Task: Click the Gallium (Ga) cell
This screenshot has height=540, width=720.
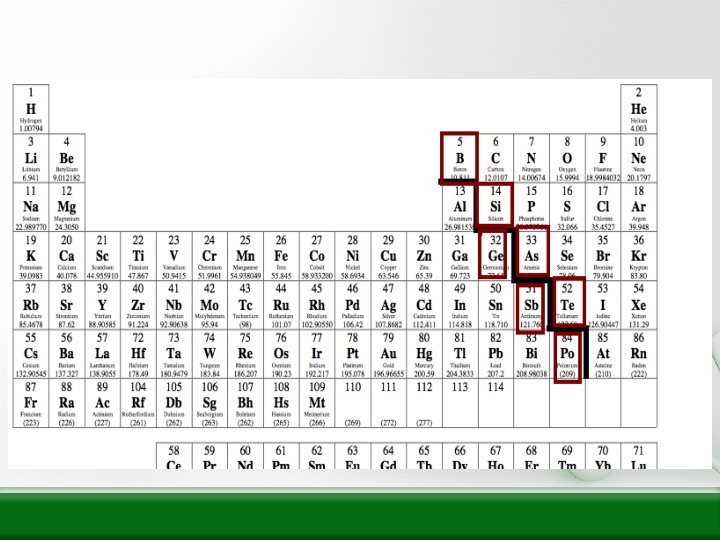Action: (460, 256)
